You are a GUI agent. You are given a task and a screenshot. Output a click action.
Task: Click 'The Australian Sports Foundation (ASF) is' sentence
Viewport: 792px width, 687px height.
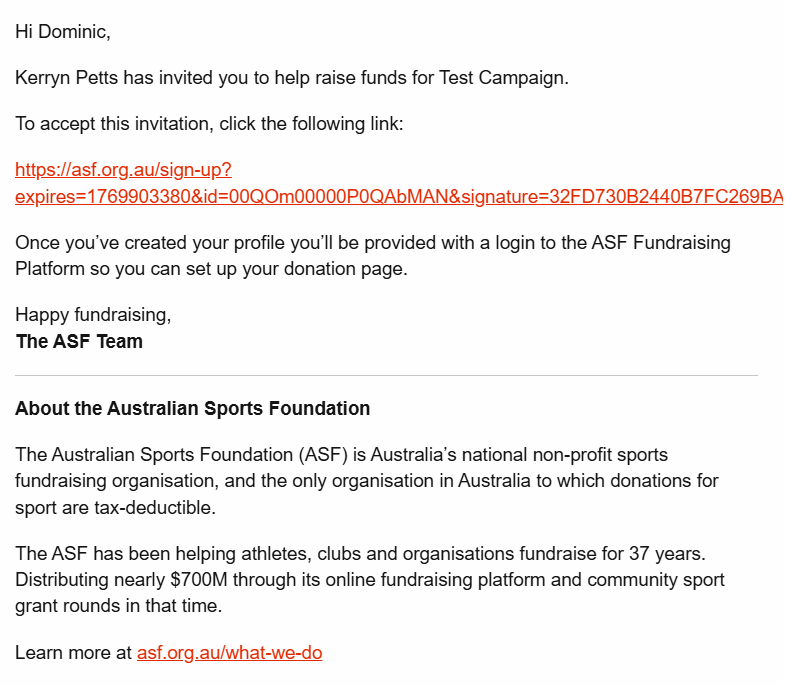point(341,455)
